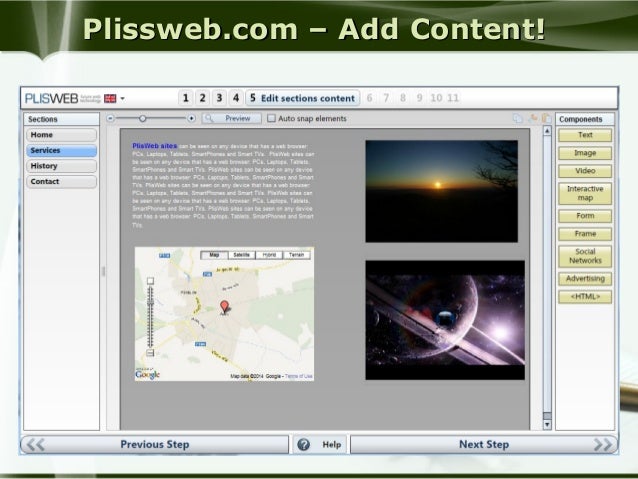638x479 pixels.
Task: Select the planet space image on canvas
Action: point(445,320)
